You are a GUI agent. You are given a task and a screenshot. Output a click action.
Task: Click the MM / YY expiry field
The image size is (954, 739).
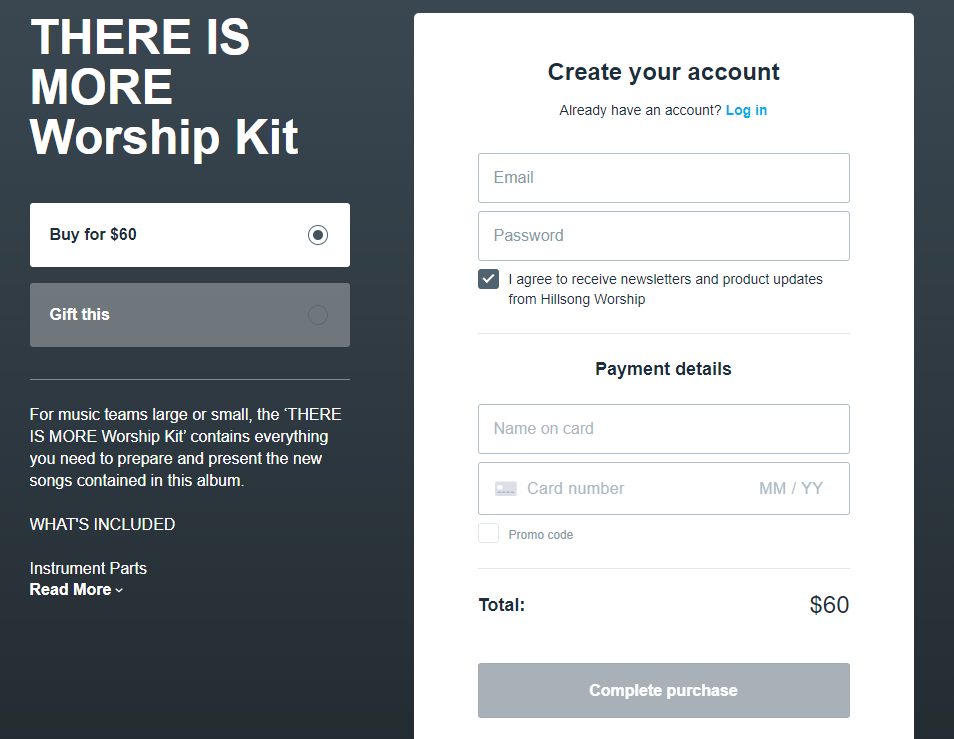[791, 489]
